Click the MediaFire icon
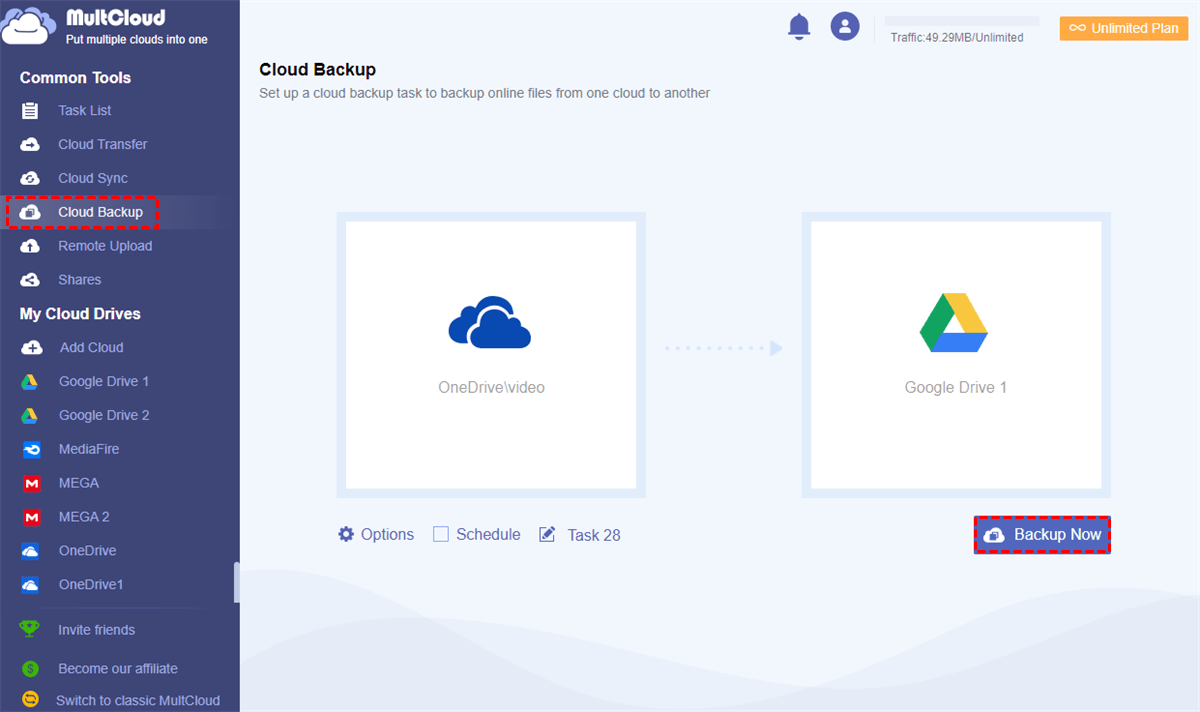Viewport: 1200px width, 712px height. pos(31,450)
